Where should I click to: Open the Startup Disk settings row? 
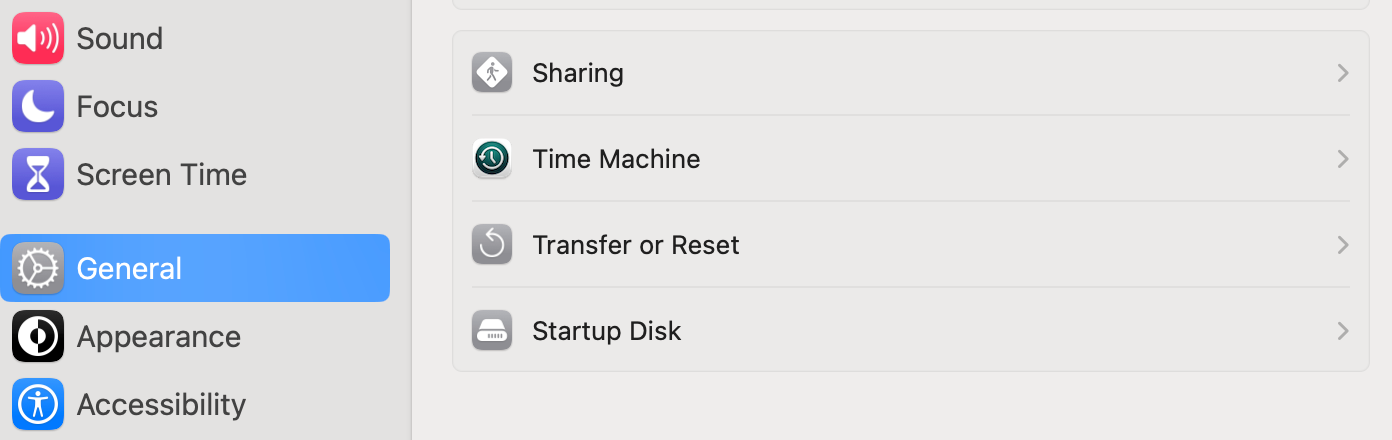point(910,331)
